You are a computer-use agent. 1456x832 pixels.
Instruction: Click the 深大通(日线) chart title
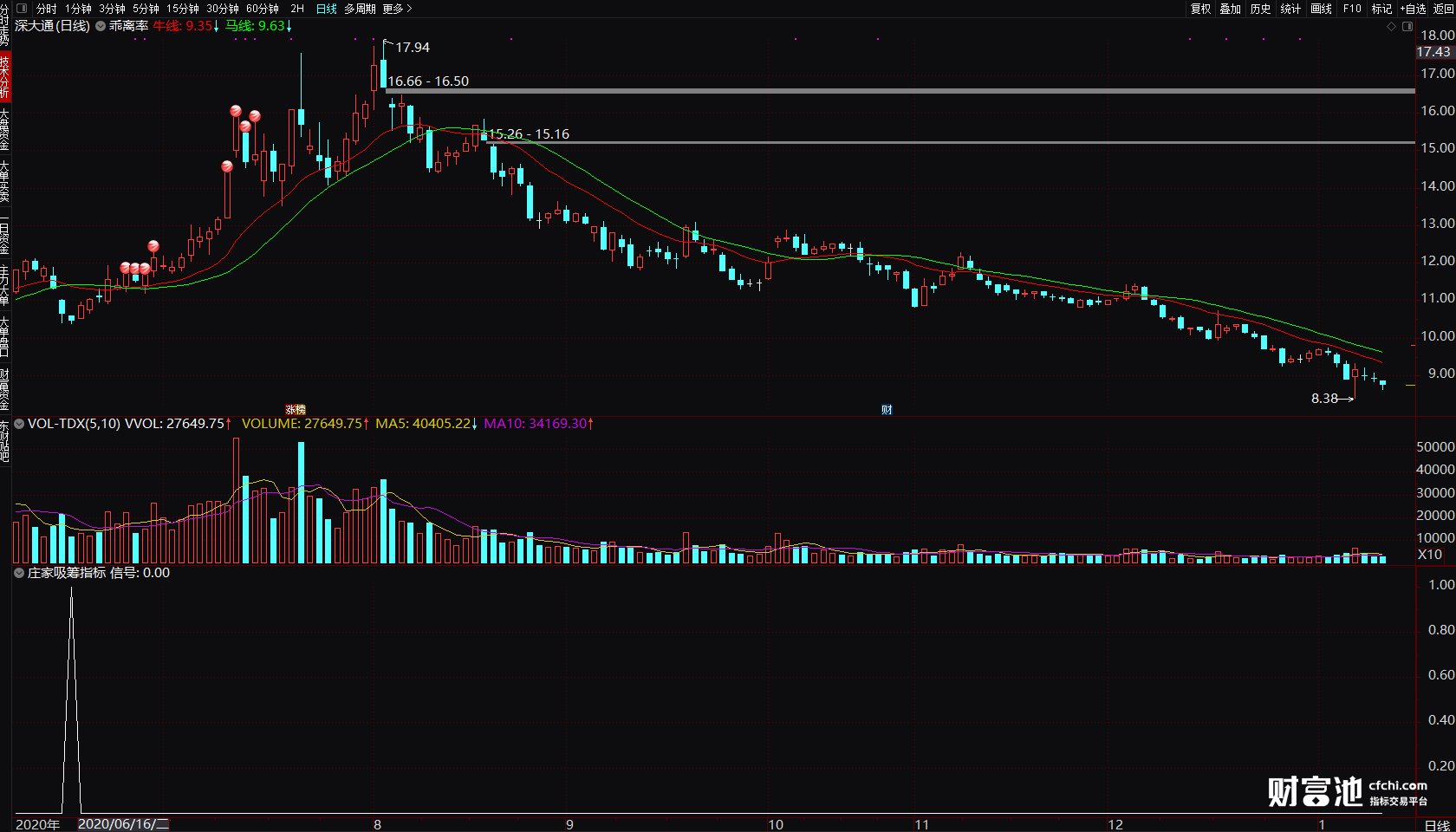pyautogui.click(x=52, y=26)
